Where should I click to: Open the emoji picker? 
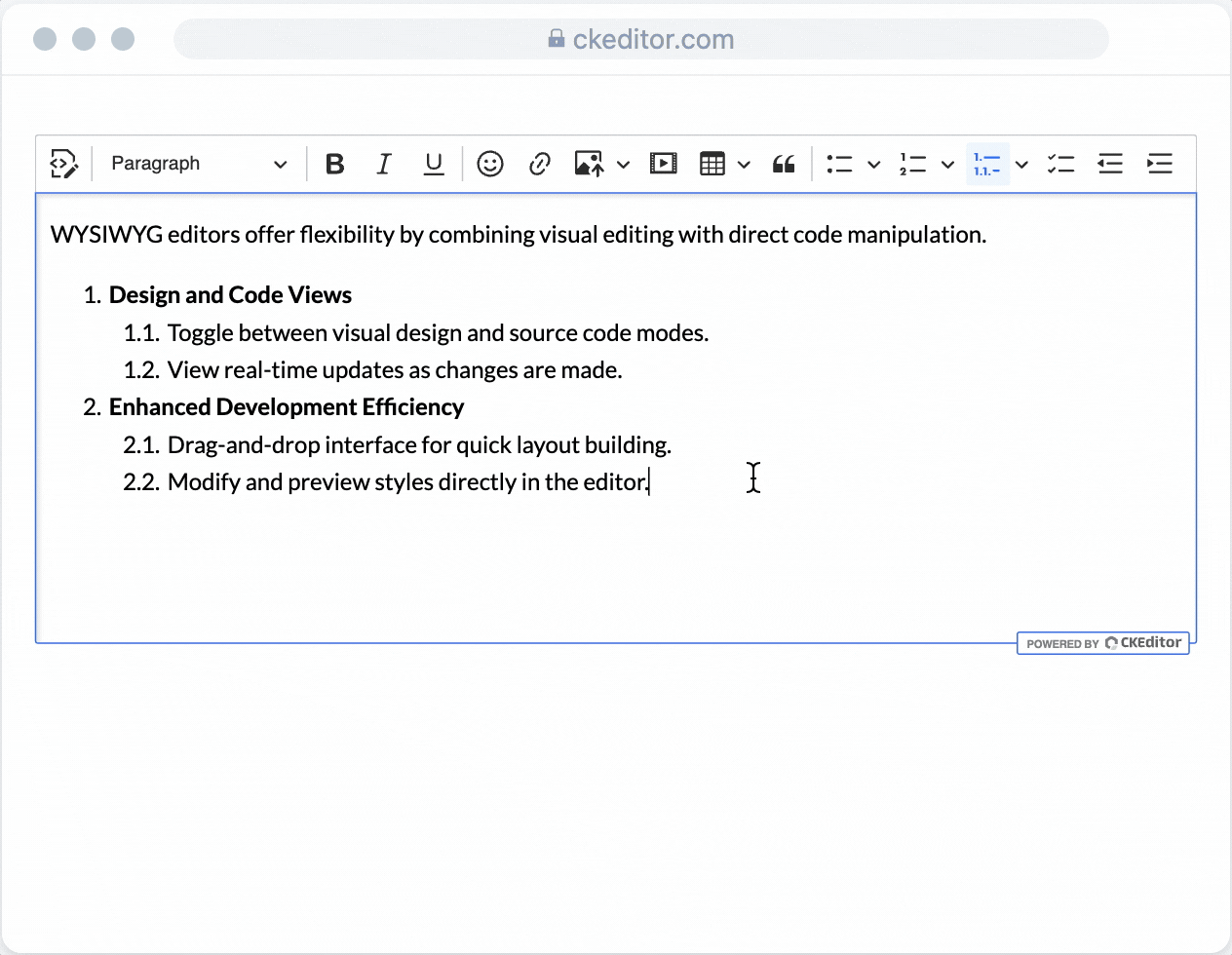pyautogui.click(x=489, y=164)
